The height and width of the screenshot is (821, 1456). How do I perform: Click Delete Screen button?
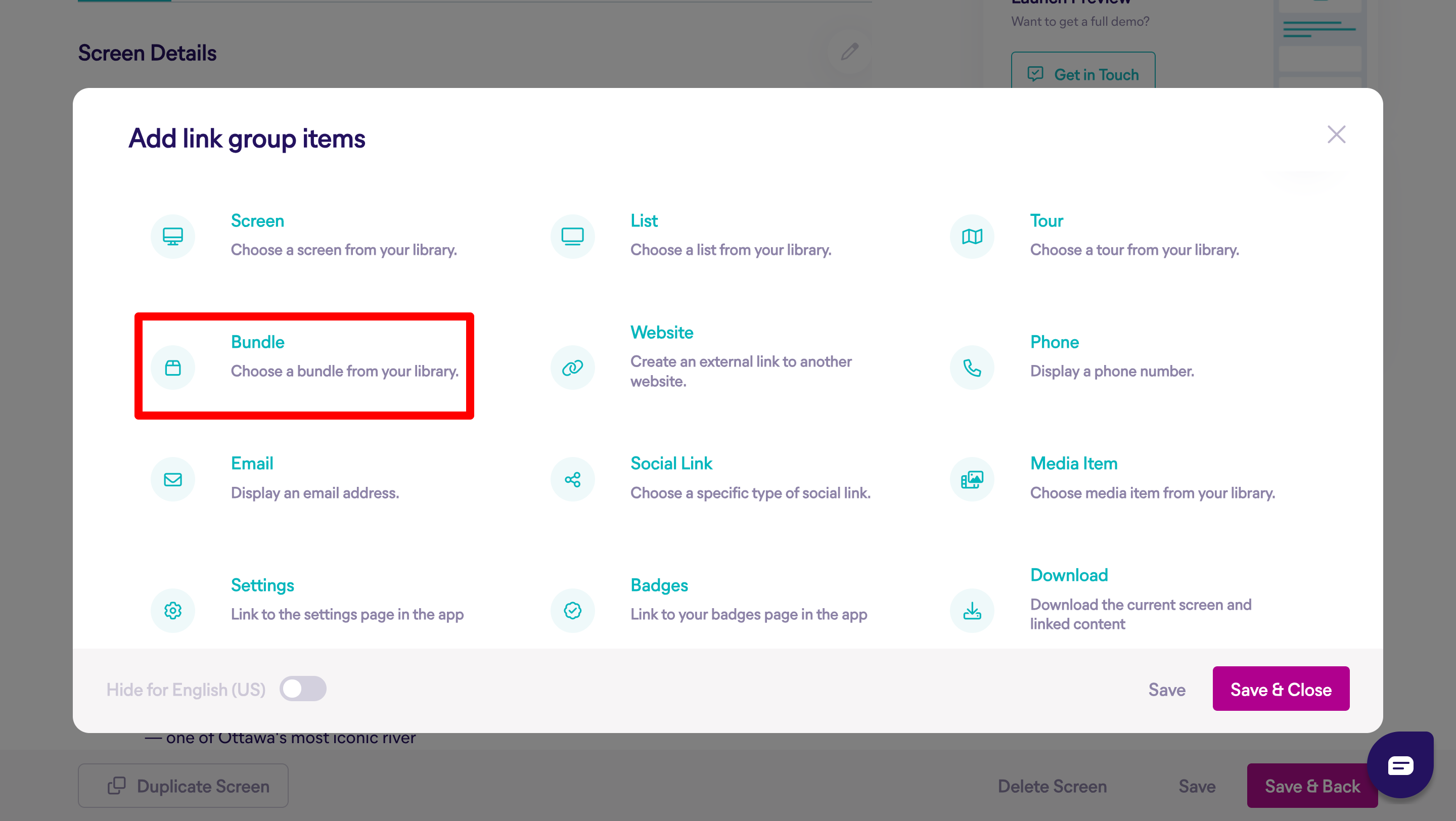pyautogui.click(x=1052, y=786)
